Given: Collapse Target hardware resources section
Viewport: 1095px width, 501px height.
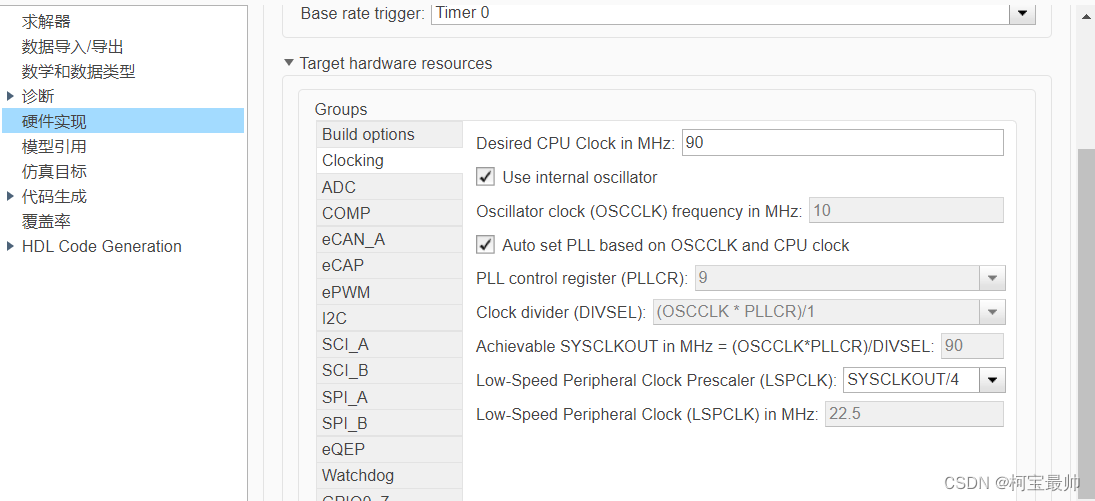Looking at the screenshot, I should tap(289, 64).
